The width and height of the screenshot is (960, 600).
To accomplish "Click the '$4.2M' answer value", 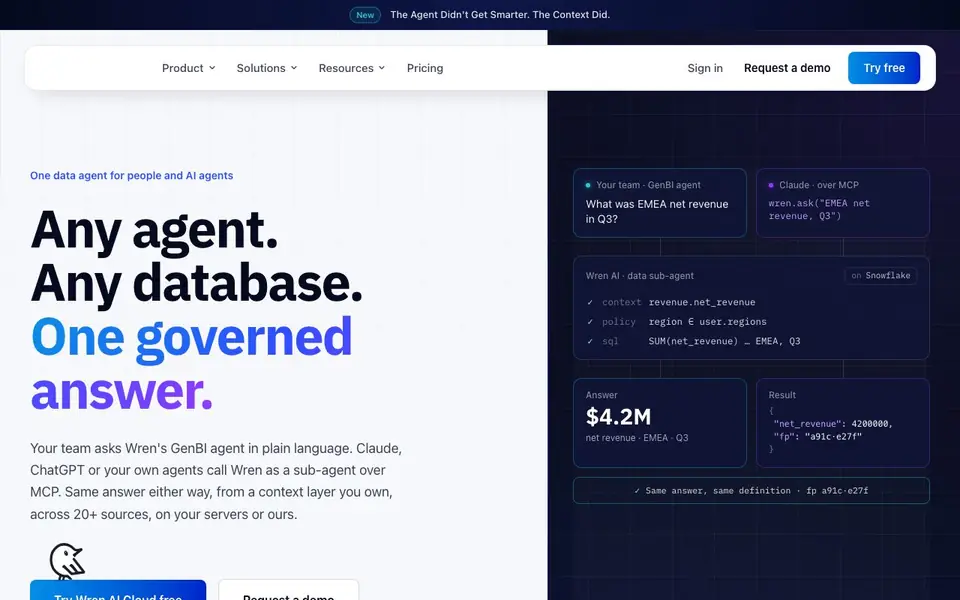I will pyautogui.click(x=618, y=417).
